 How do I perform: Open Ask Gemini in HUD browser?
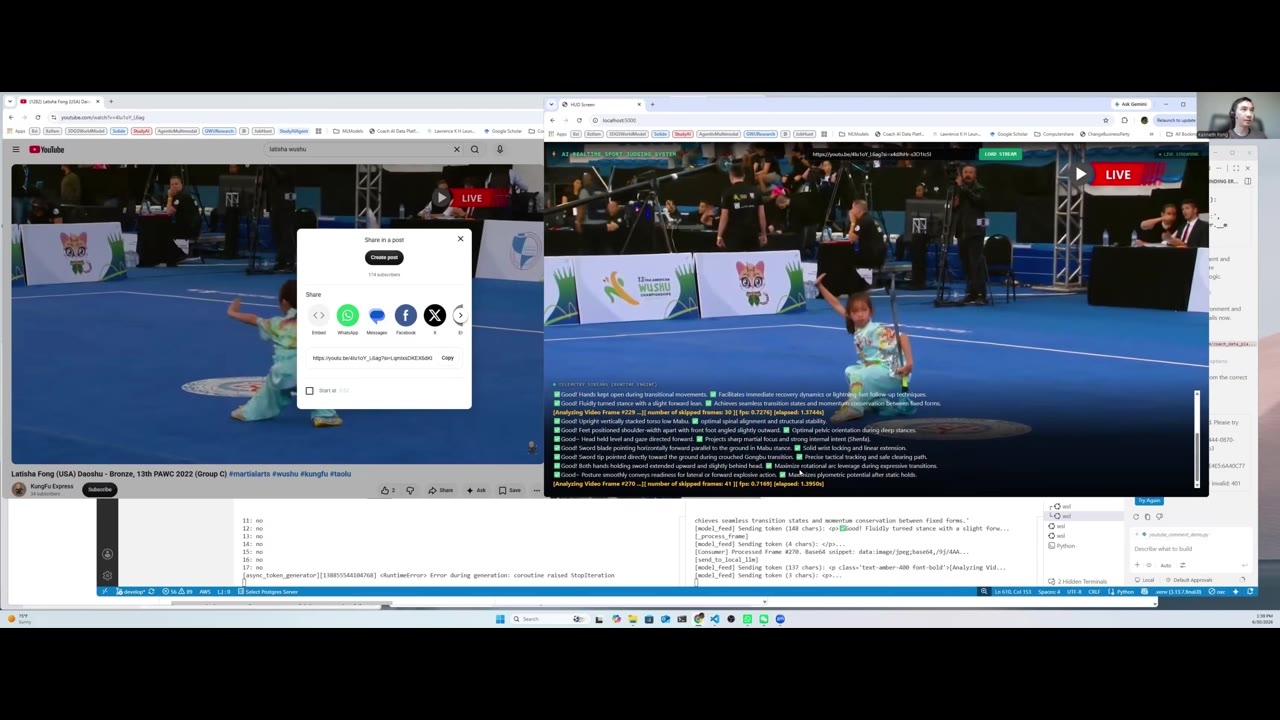[1132, 104]
